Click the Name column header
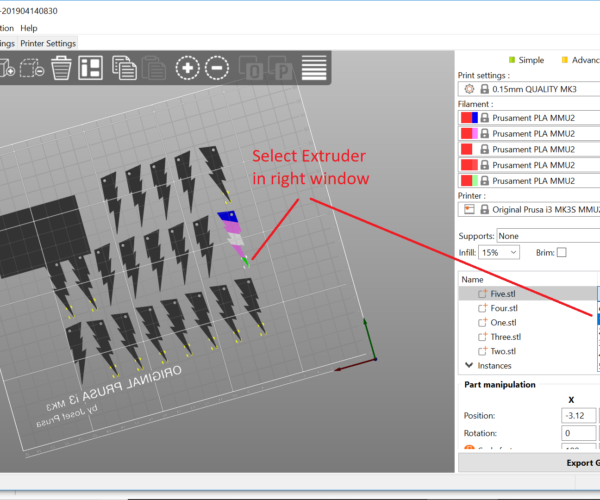 (528, 279)
